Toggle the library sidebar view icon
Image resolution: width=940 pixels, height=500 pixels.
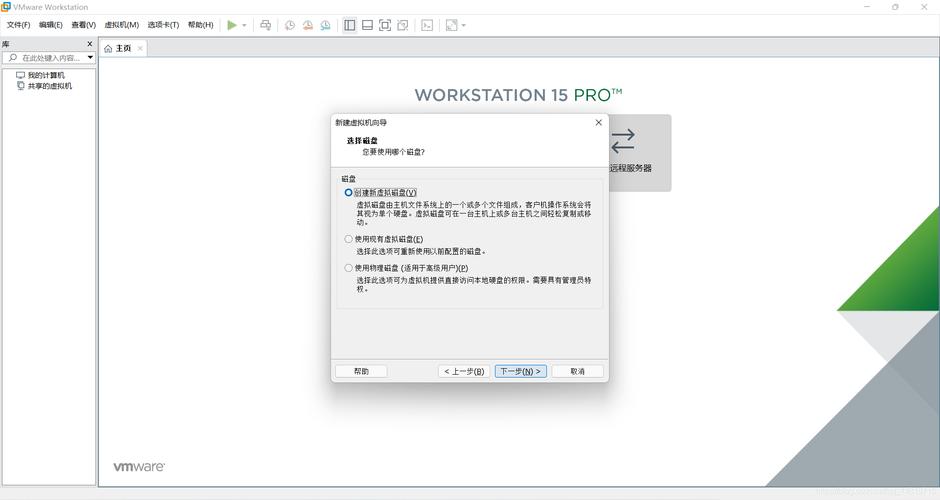(350, 25)
